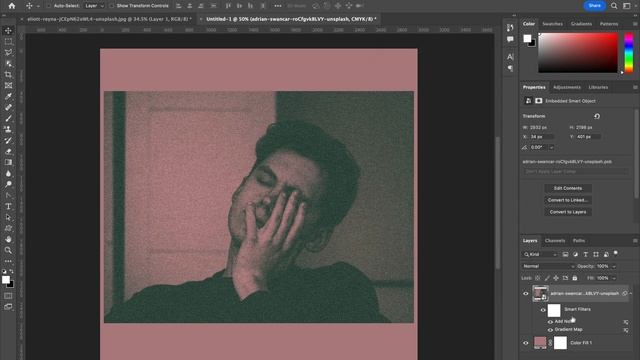The image size is (640, 360).
Task: Select the Pen tool
Action: pyautogui.click(x=8, y=196)
